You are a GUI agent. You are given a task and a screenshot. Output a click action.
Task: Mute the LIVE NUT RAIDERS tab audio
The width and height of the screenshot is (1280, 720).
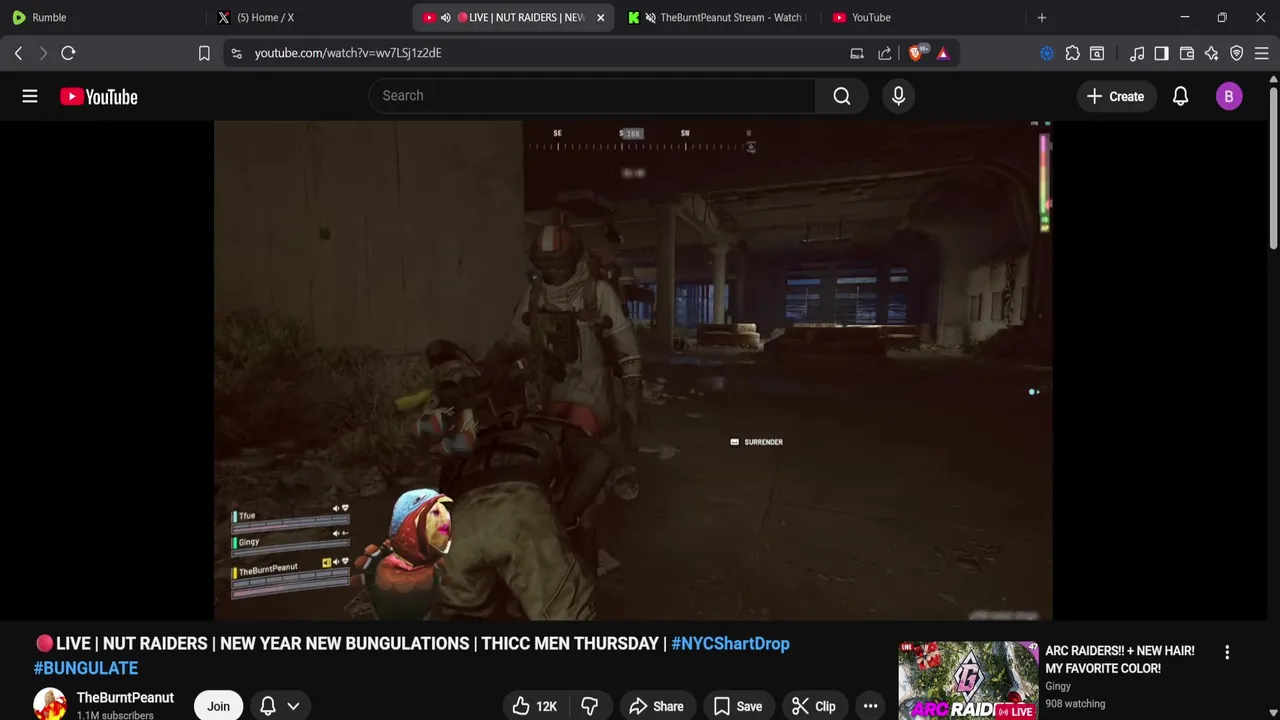[445, 17]
